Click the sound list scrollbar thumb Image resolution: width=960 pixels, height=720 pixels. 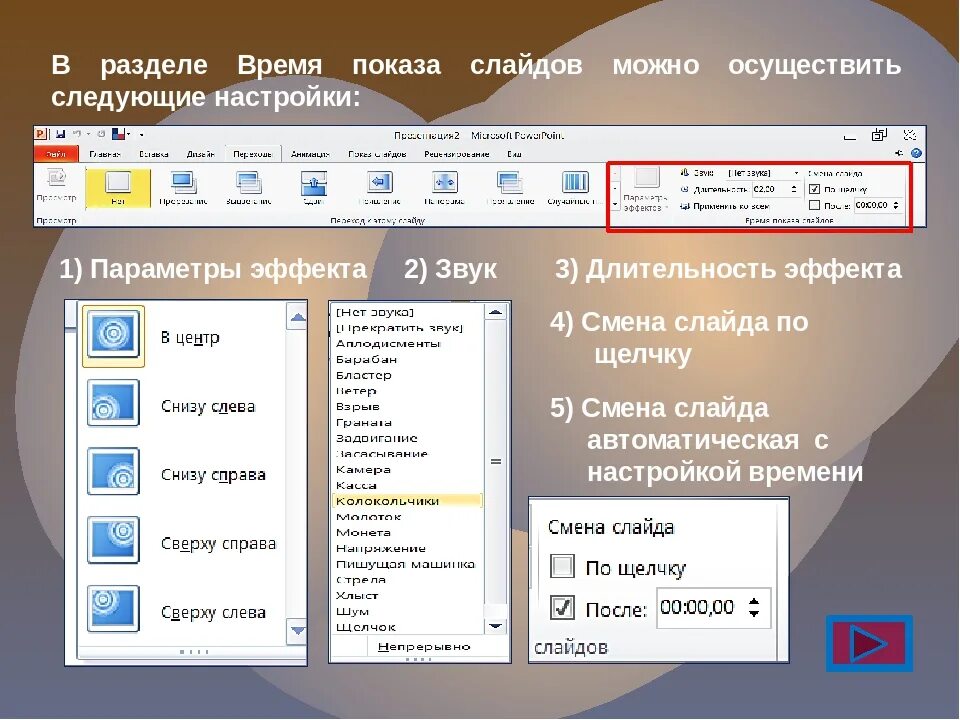pos(495,462)
